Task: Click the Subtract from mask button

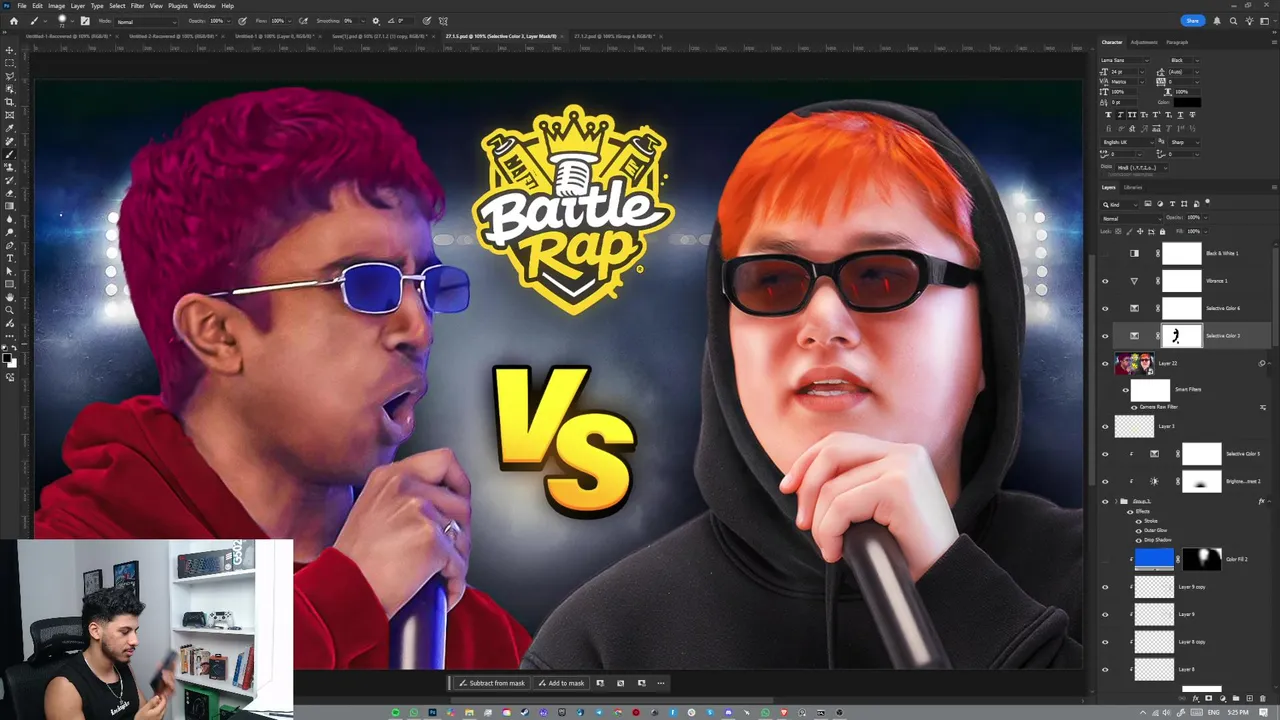Action: (491, 683)
